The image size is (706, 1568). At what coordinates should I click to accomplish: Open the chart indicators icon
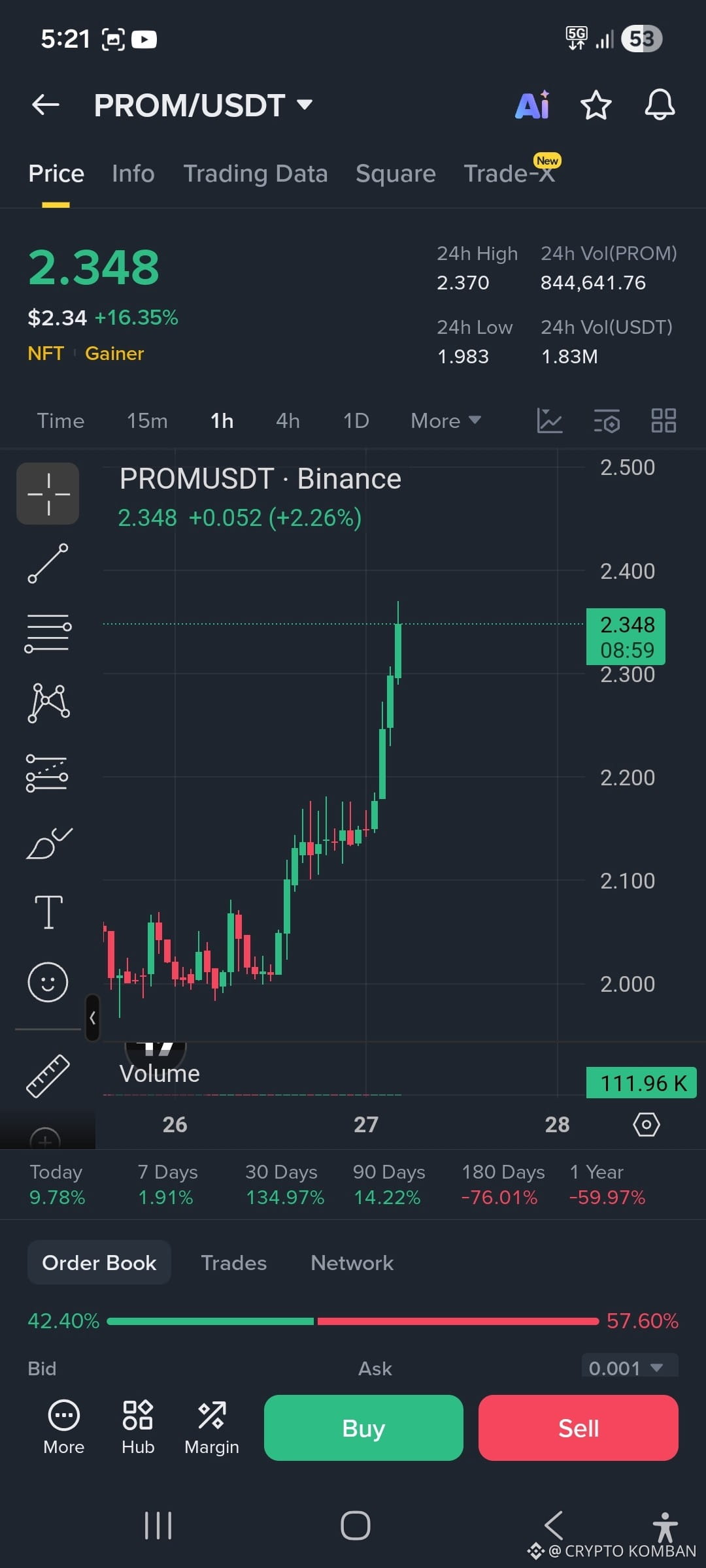550,420
